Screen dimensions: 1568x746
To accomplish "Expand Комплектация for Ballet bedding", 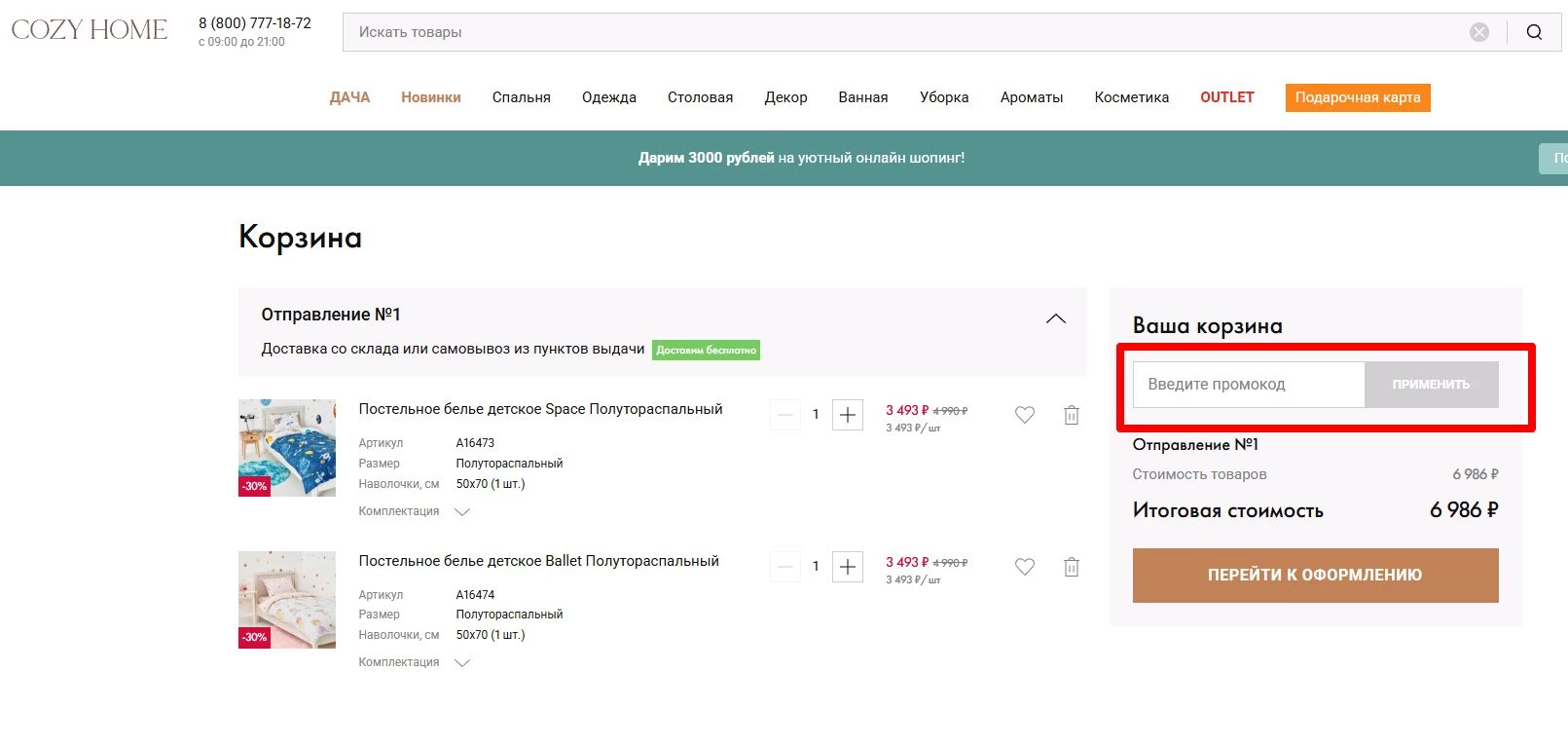I will pos(462,663).
